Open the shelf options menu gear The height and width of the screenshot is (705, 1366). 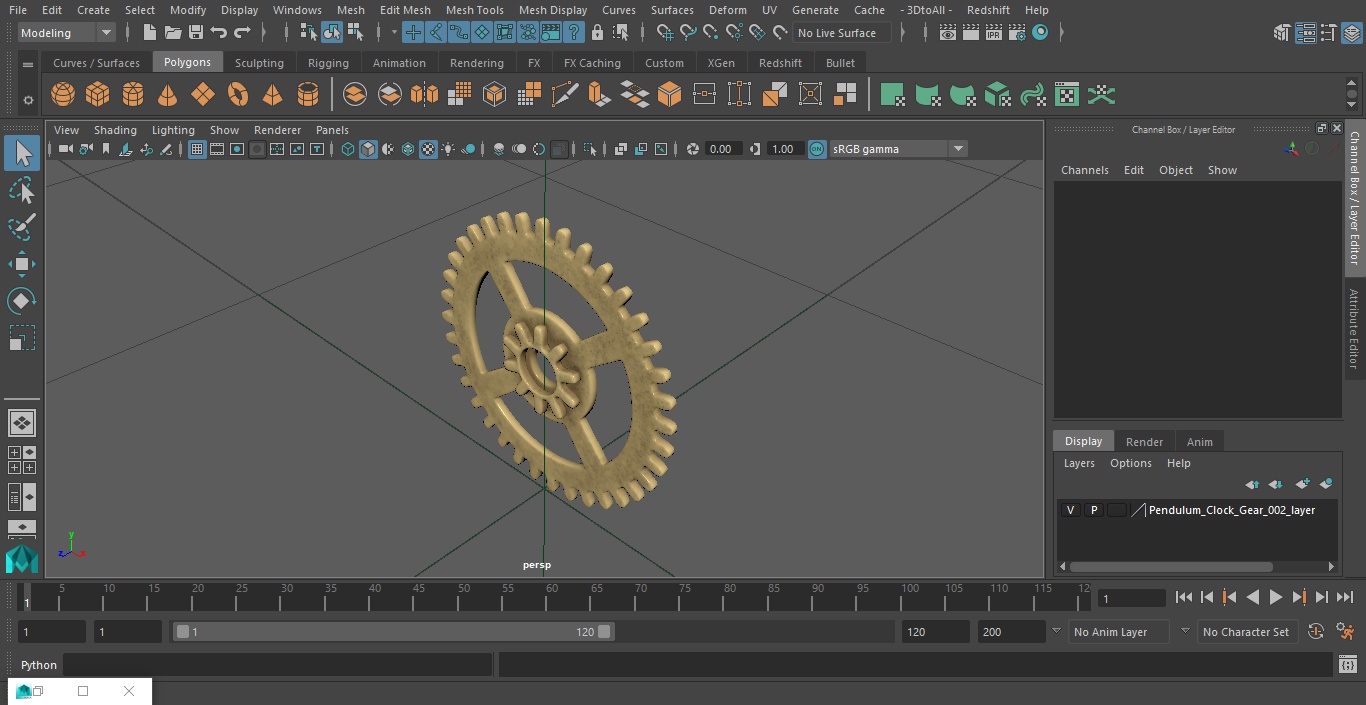pyautogui.click(x=28, y=99)
